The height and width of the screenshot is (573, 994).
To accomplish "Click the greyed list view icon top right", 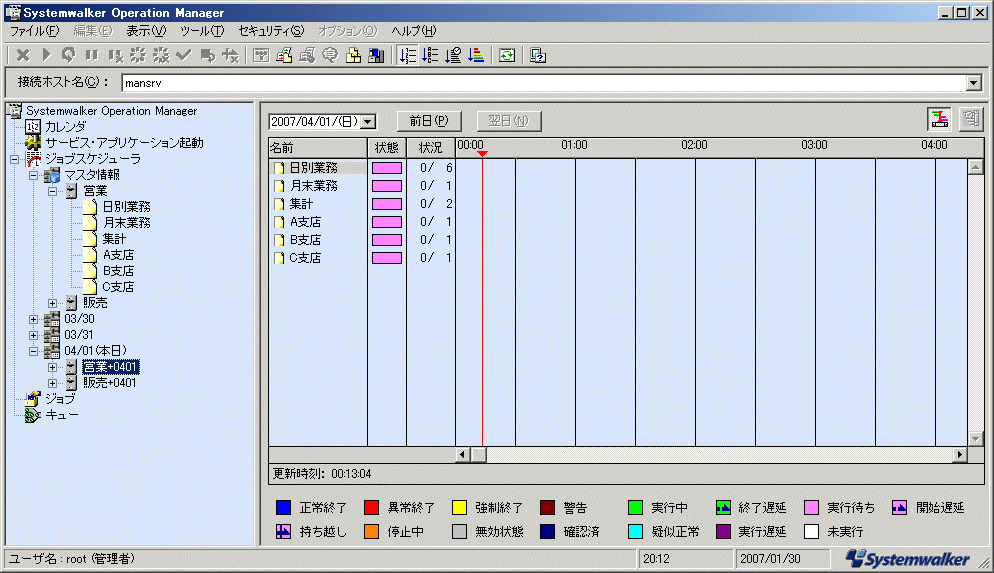I will tap(971, 119).
